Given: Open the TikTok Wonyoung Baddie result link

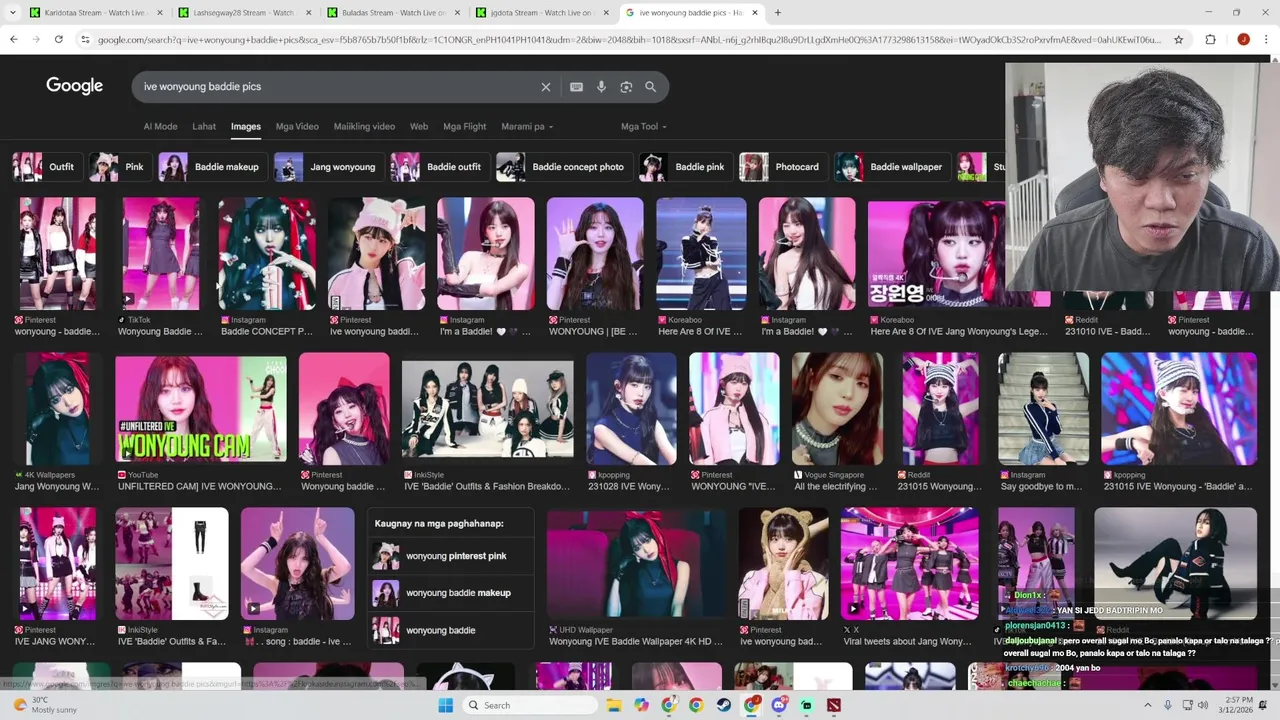Looking at the screenshot, I should pyautogui.click(x=160, y=332).
